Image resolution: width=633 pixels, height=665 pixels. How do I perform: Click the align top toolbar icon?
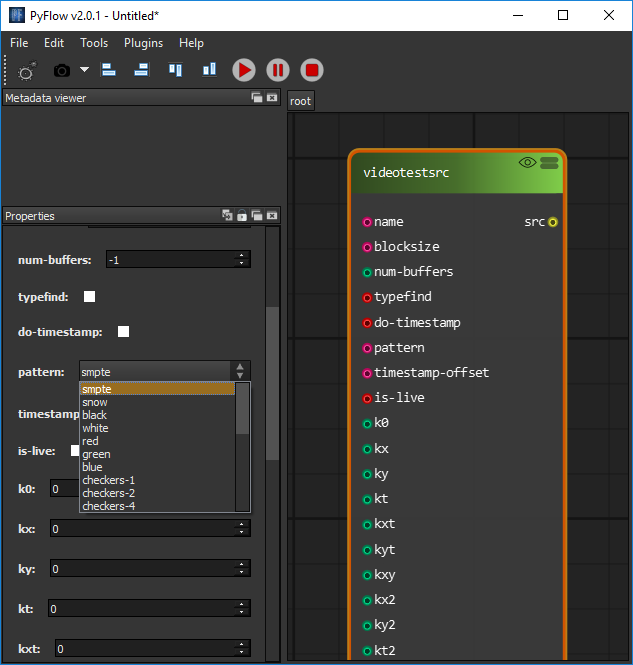[x=176, y=70]
